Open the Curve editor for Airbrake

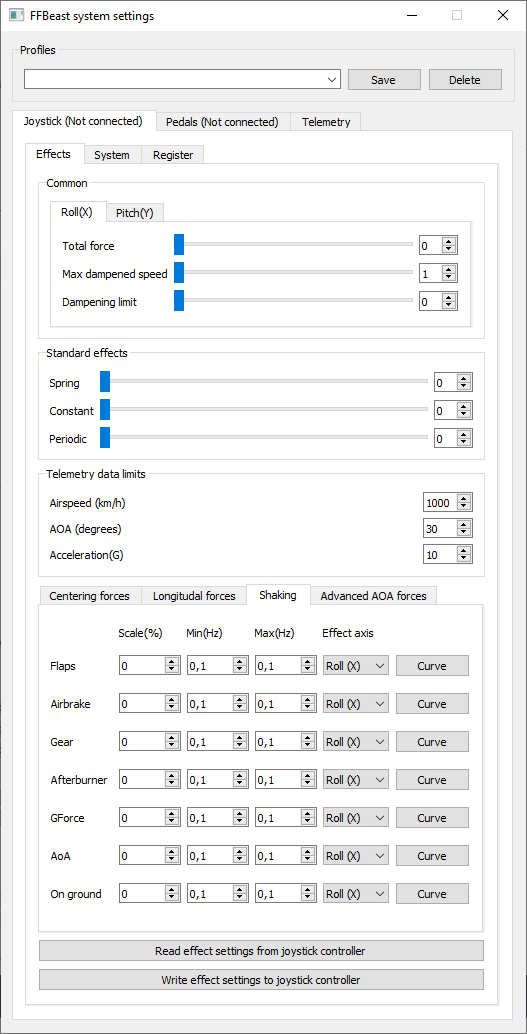click(x=432, y=704)
